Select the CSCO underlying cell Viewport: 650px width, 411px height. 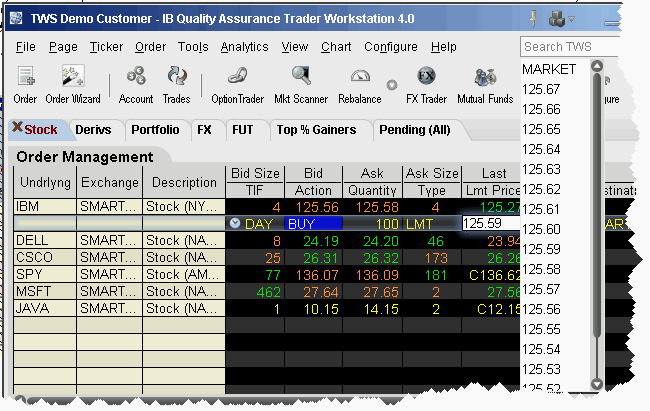45,258
